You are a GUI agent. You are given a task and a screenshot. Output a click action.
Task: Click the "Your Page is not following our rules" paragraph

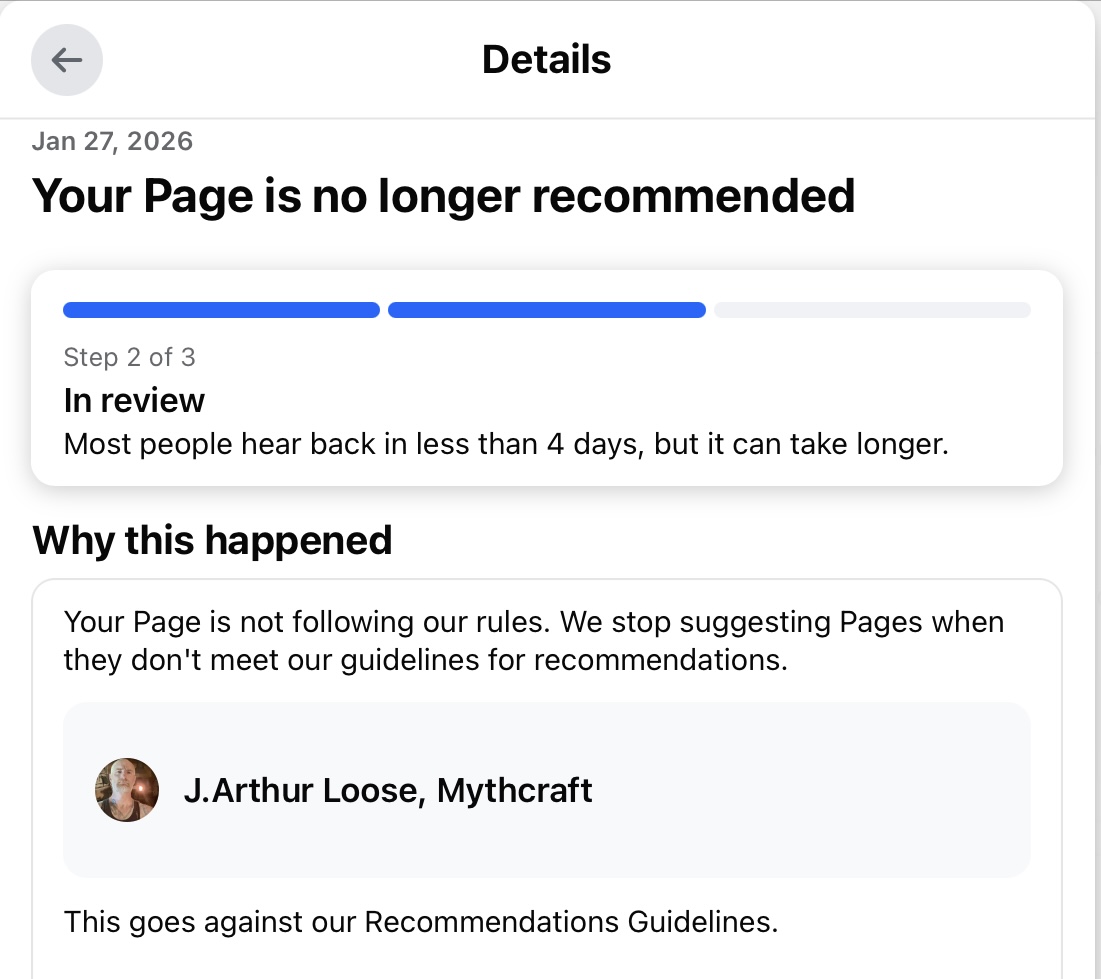534,640
